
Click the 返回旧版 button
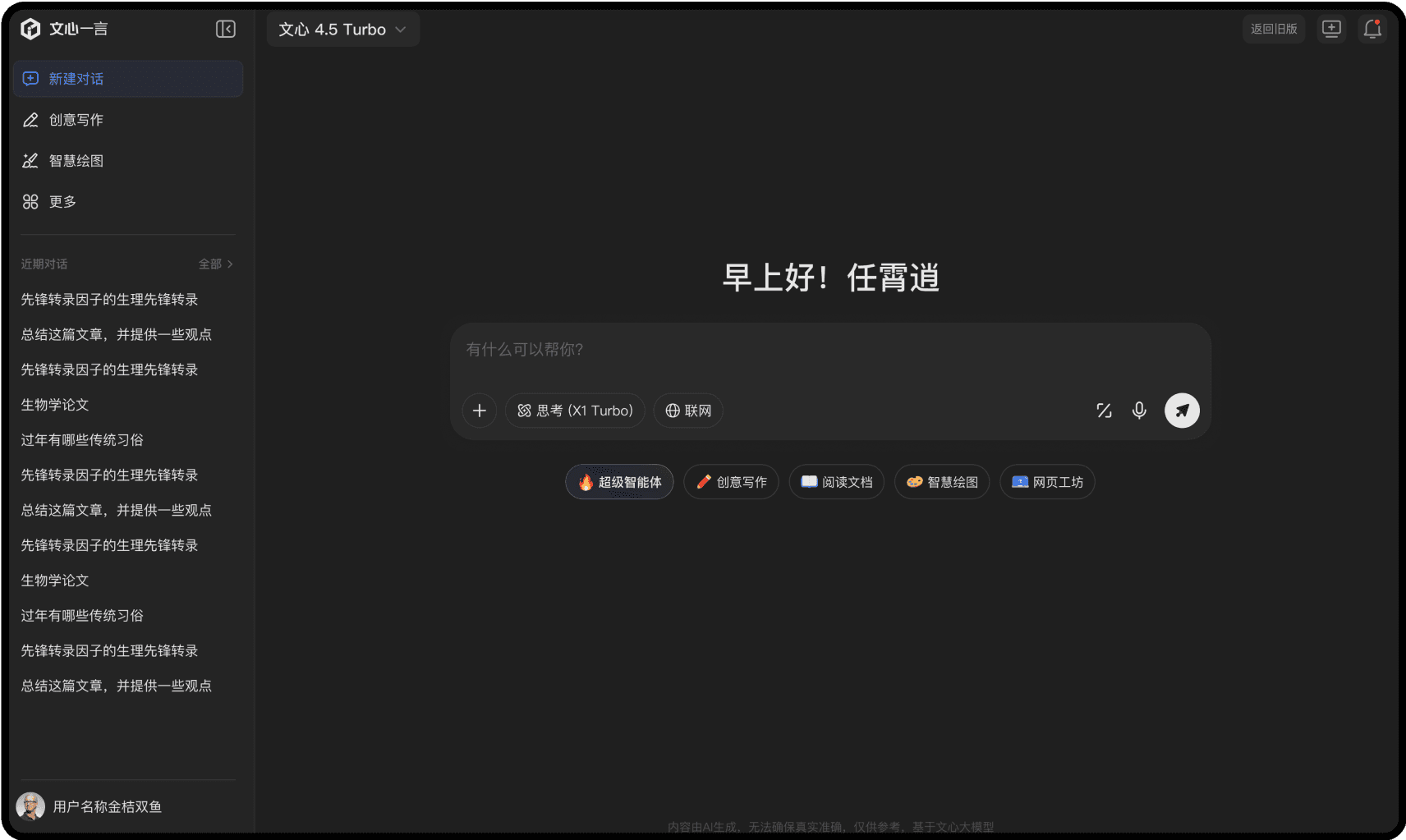1274,29
